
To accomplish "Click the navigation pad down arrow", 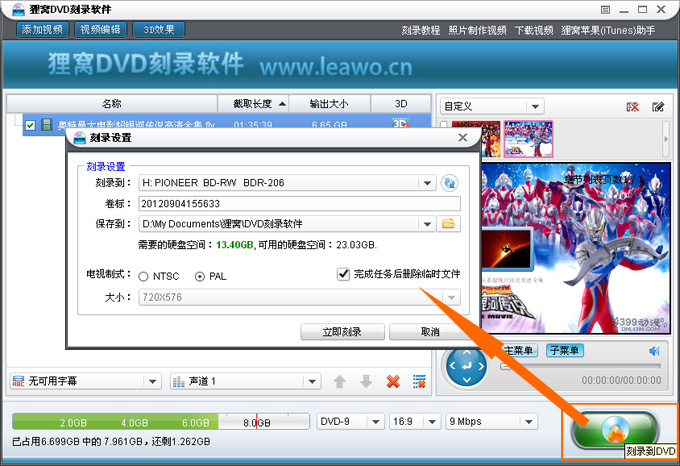I will (467, 380).
